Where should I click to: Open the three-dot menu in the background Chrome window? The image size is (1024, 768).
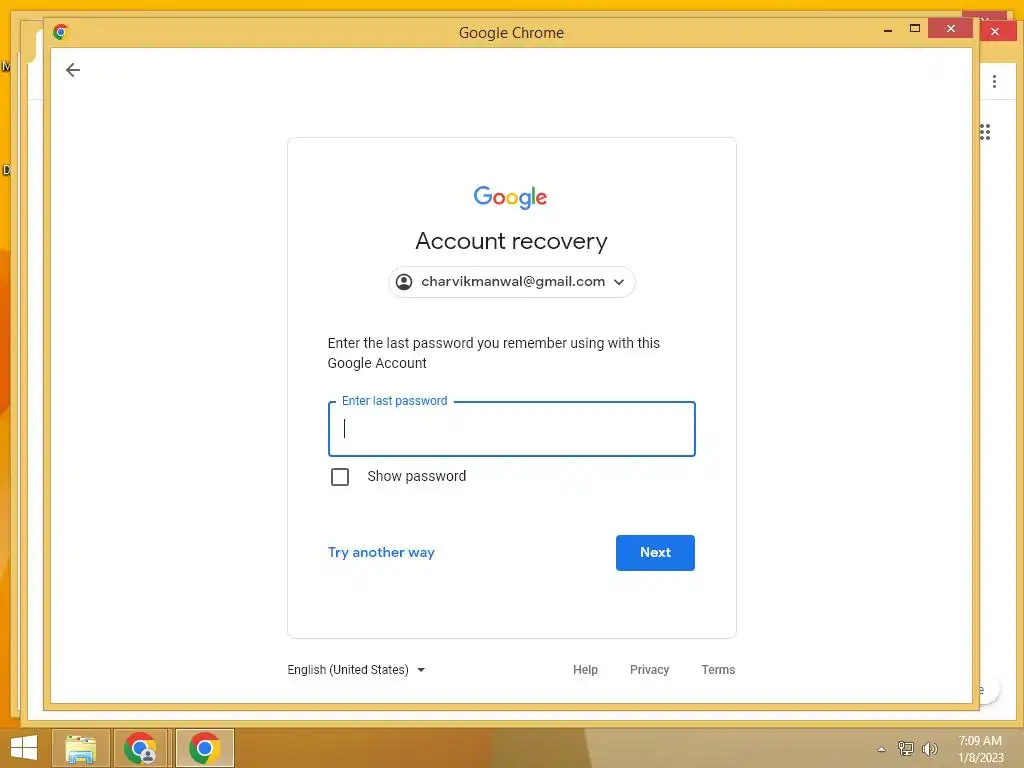pyautogui.click(x=994, y=81)
